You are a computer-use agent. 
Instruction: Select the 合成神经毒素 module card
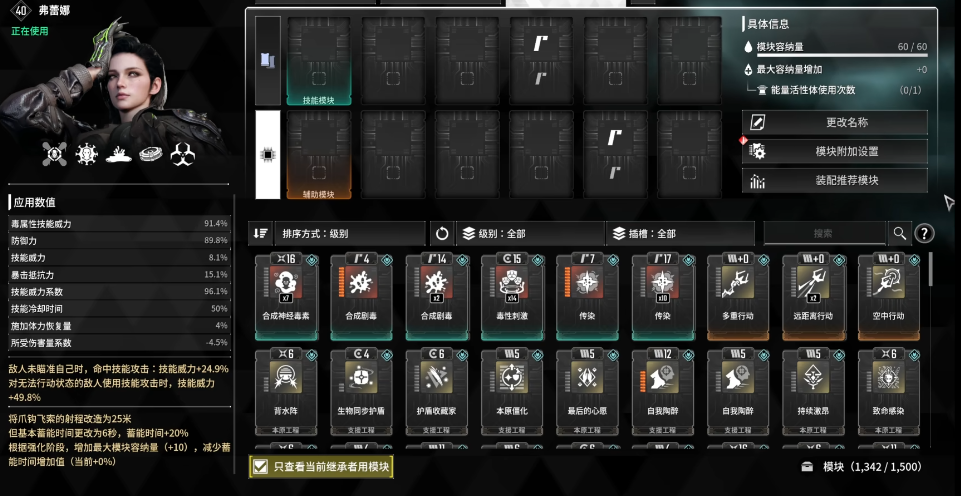(287, 297)
